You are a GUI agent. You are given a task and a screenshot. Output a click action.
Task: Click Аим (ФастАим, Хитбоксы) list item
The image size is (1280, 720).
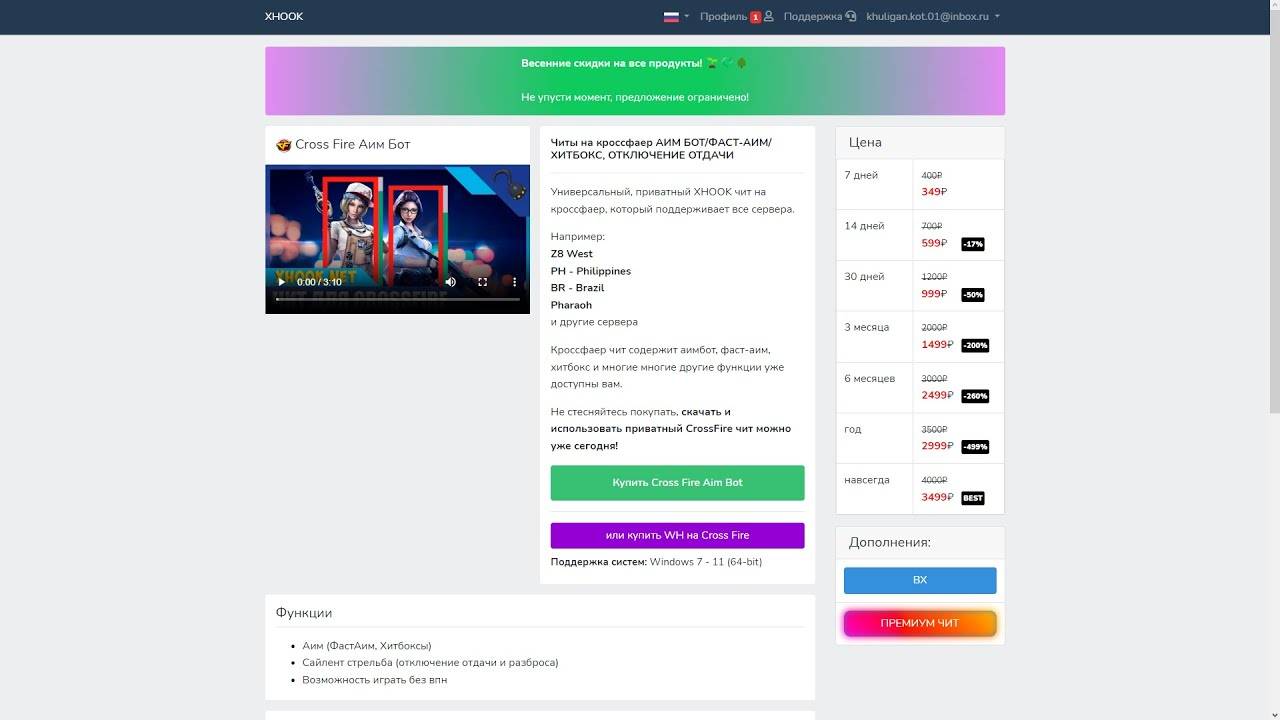tap(367, 646)
